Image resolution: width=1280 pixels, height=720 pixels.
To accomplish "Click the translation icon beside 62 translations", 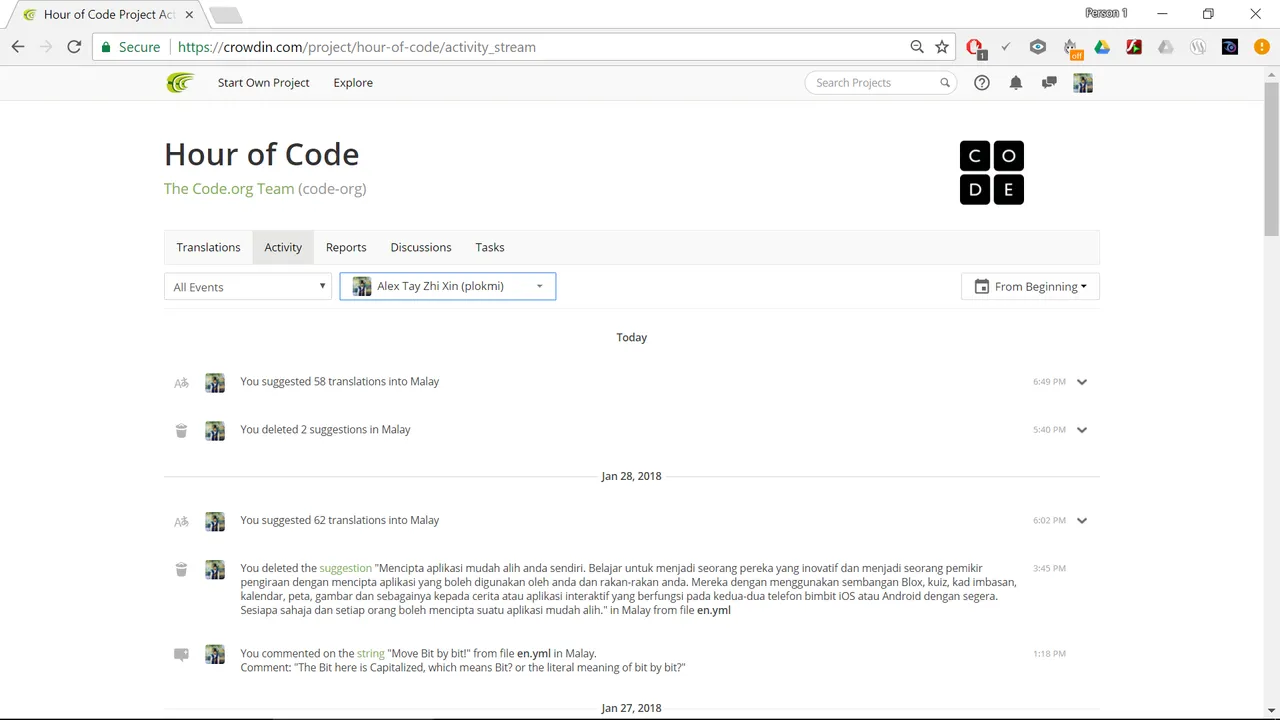I will tap(181, 521).
